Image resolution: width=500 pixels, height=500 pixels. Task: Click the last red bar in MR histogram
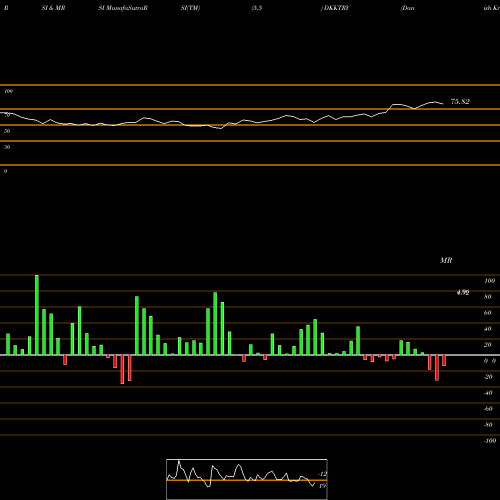point(444,360)
